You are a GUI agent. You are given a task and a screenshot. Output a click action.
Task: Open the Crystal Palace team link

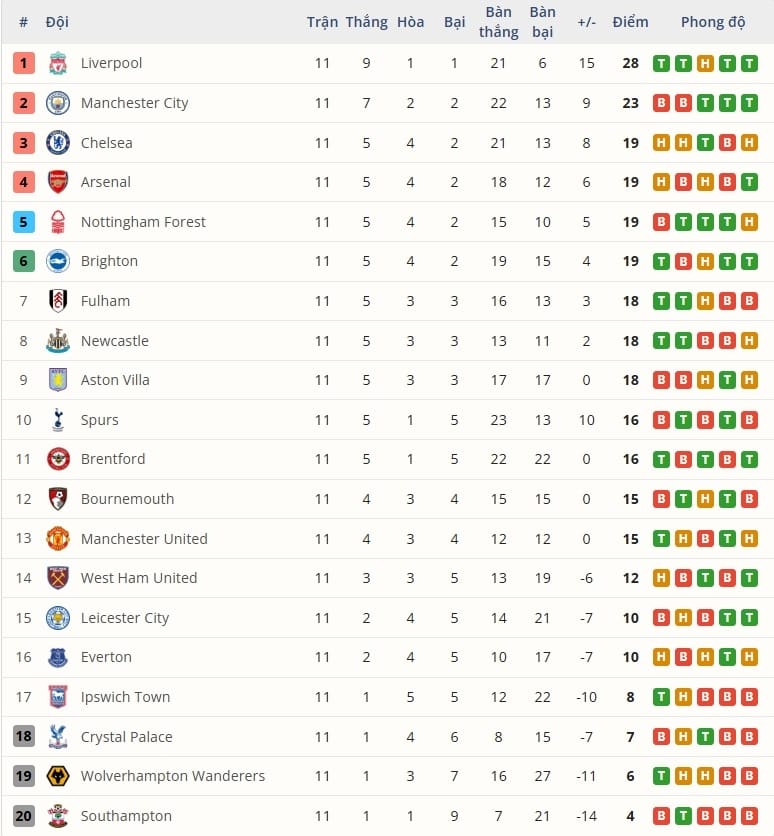click(x=126, y=737)
